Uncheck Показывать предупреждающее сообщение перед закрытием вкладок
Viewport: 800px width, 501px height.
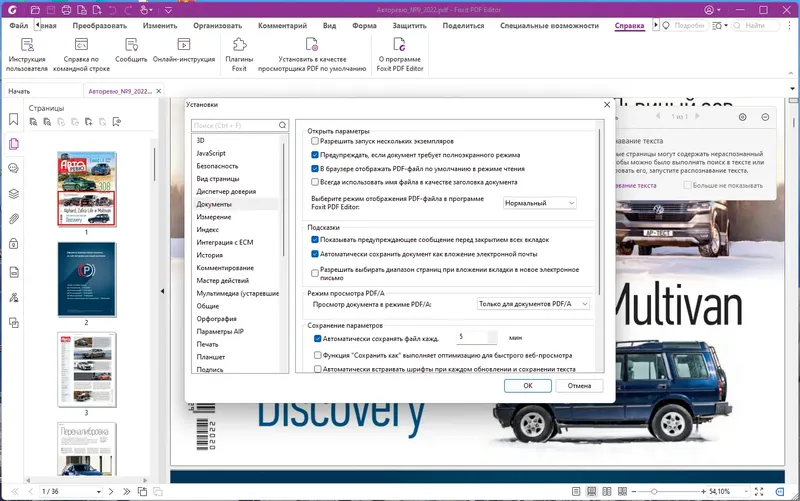[315, 239]
